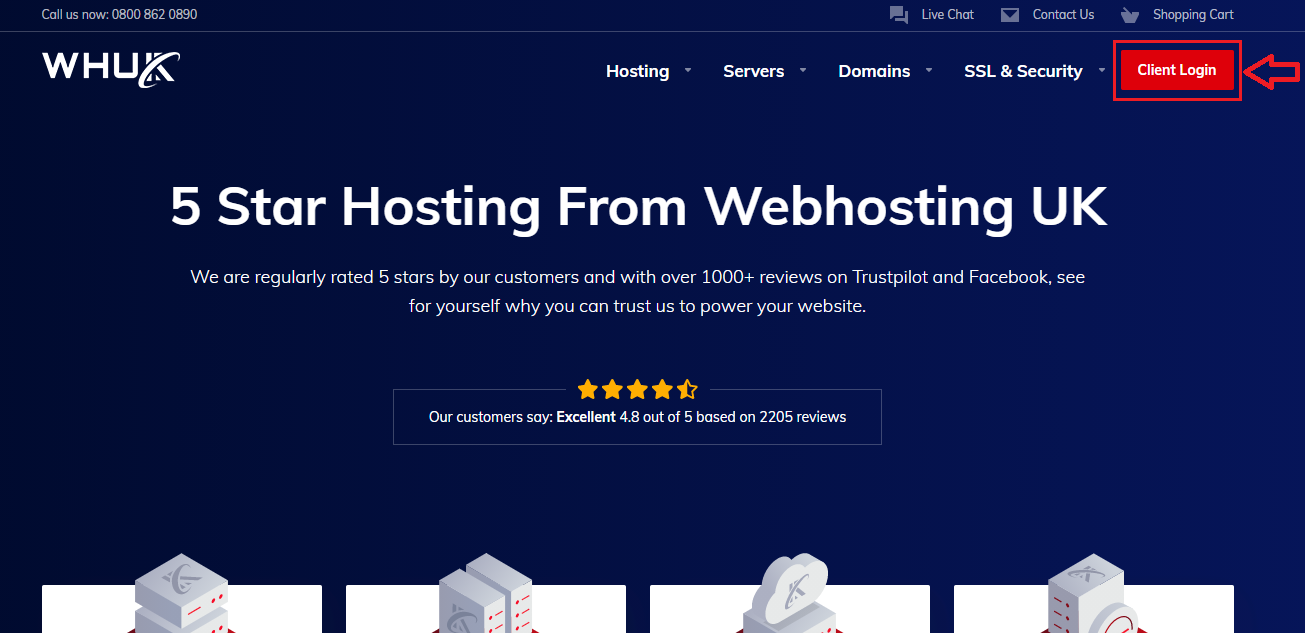
Task: Click the gold star rating icons
Action: [637, 389]
